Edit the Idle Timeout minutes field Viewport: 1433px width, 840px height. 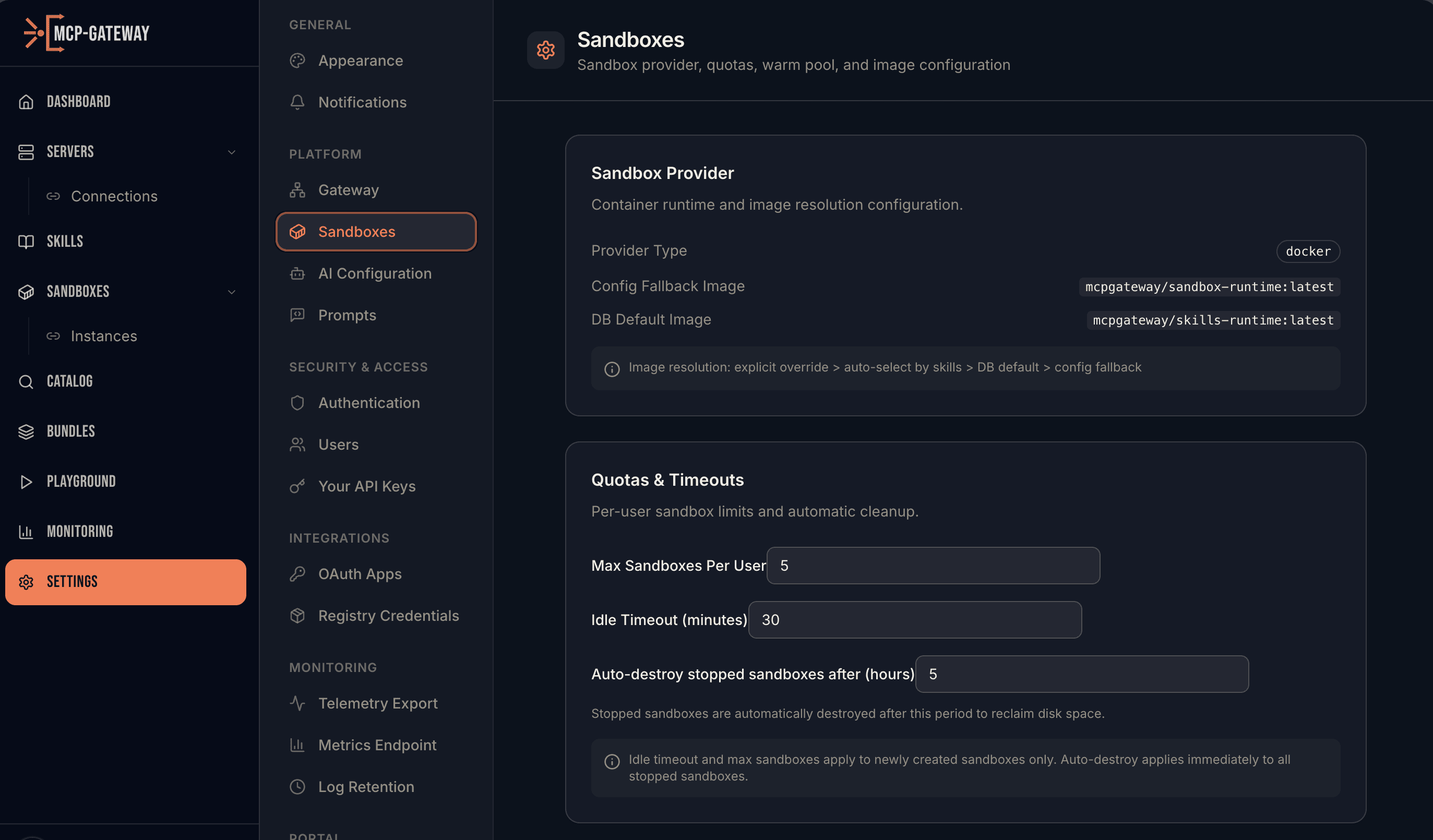point(914,620)
